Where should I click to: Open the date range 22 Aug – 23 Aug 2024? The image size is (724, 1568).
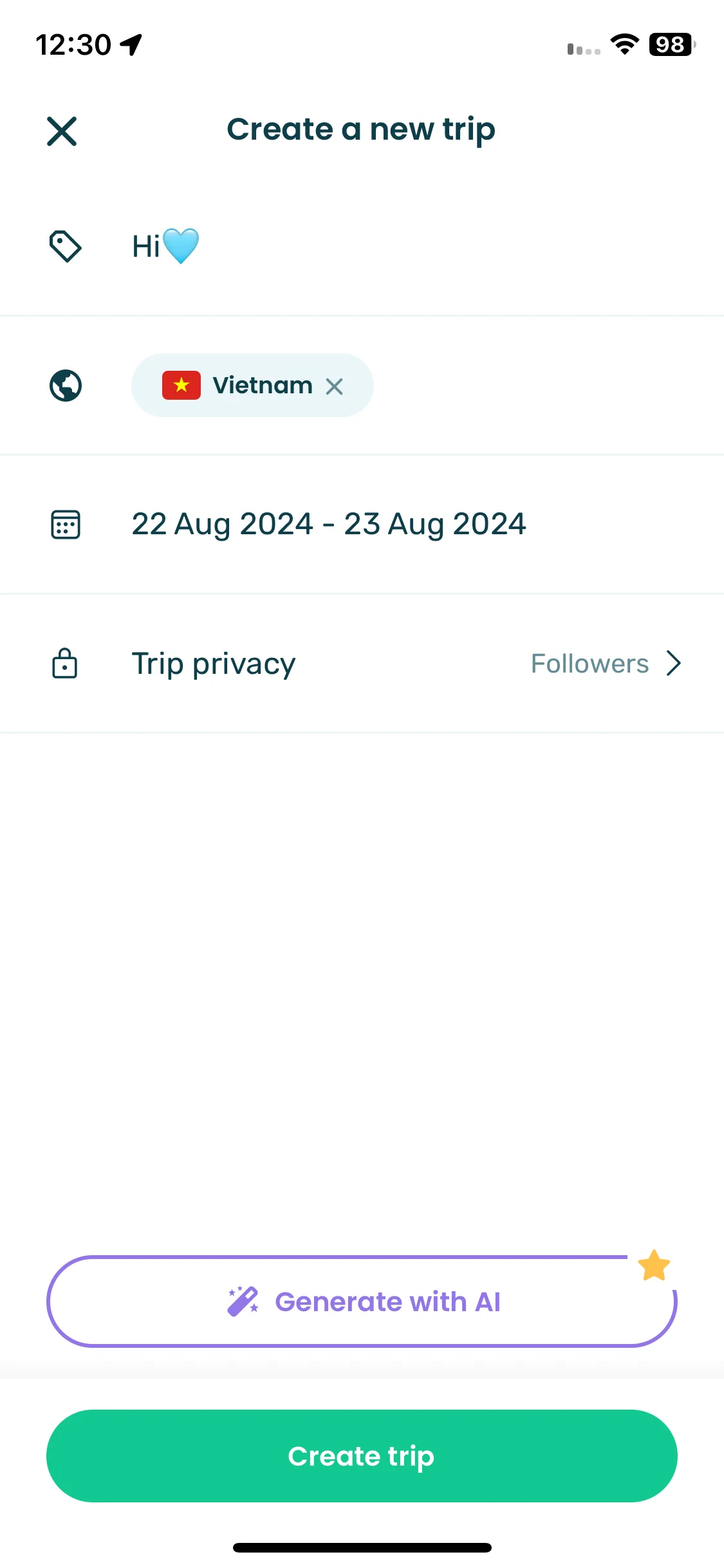[x=329, y=524]
